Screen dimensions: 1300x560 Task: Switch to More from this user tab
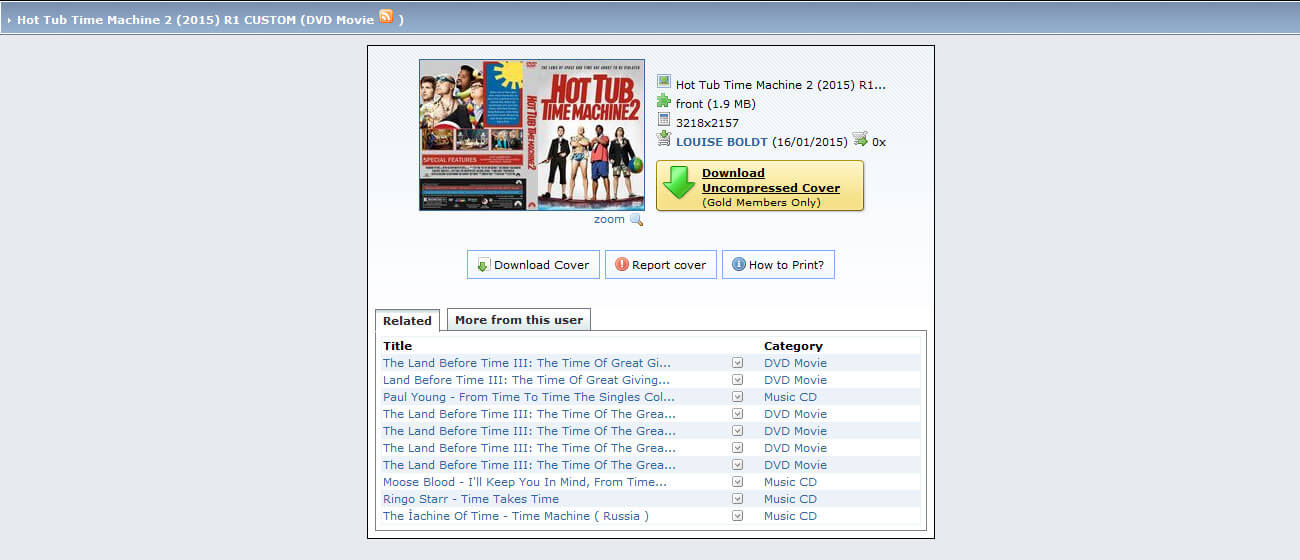pyautogui.click(x=519, y=320)
